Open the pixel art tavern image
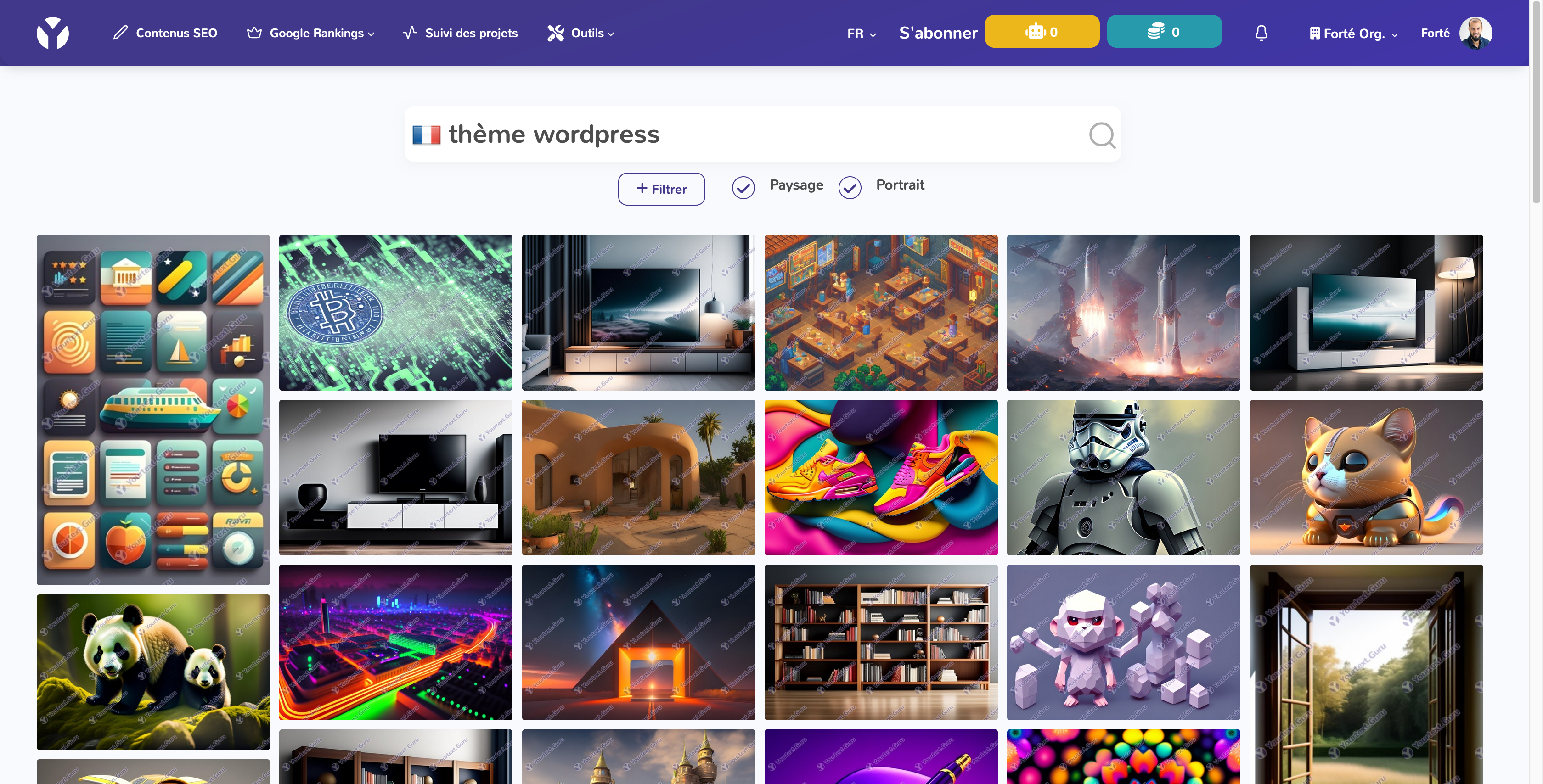Screen dimensions: 1543x784 point(881,313)
